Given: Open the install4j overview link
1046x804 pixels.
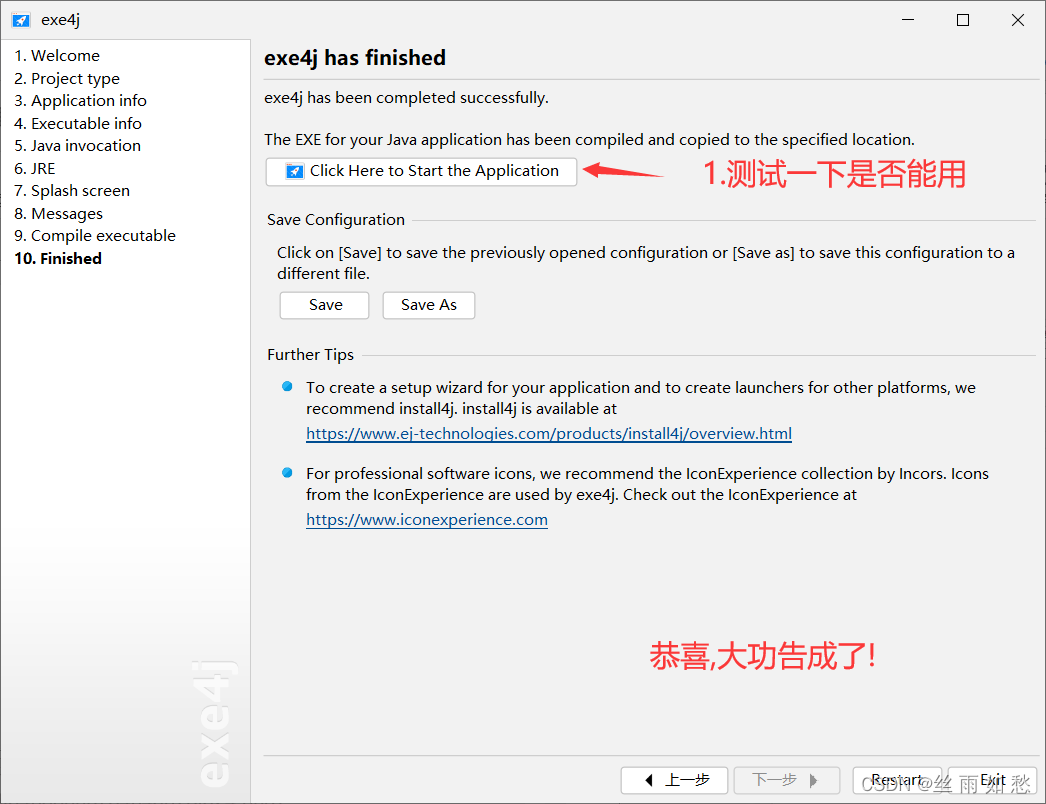Looking at the screenshot, I should click(x=548, y=434).
